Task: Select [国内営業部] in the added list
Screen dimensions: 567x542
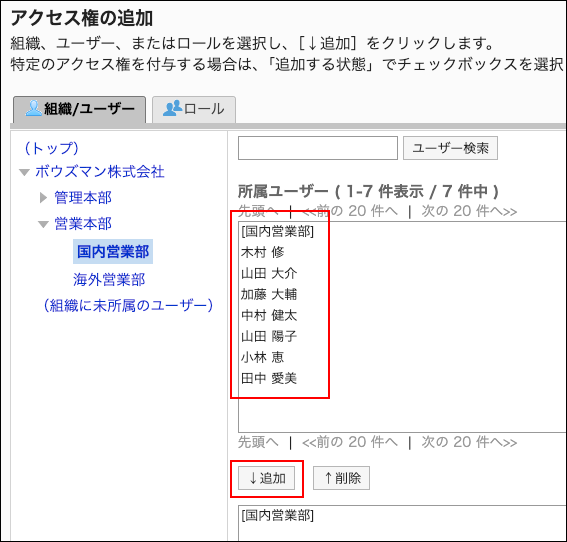Action: pos(278,515)
